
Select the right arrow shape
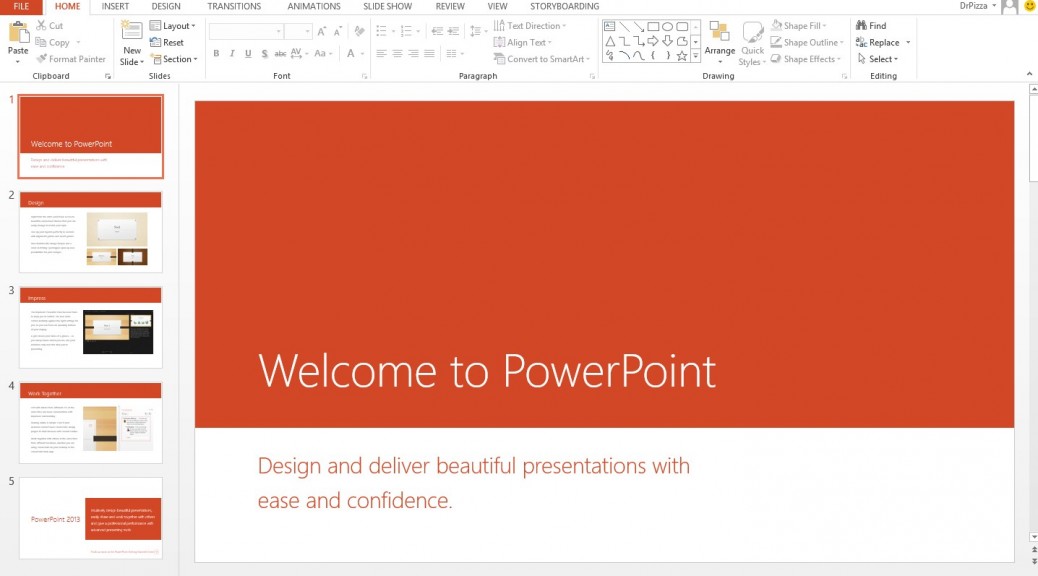[653, 41]
